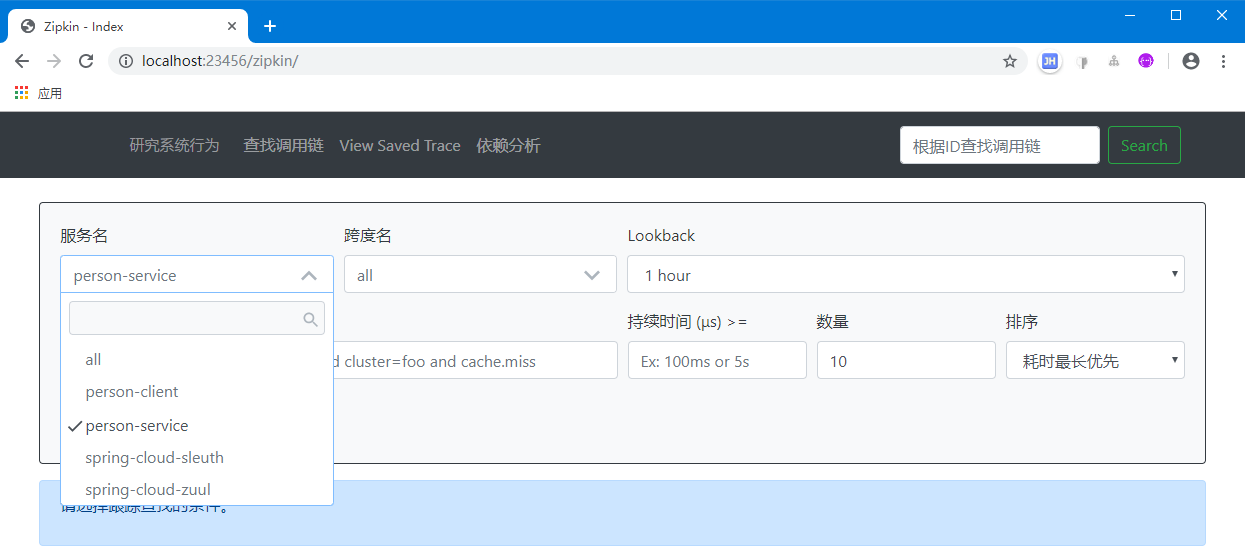Open a new browser tab
This screenshot has height=552, width=1245.
(269, 26)
